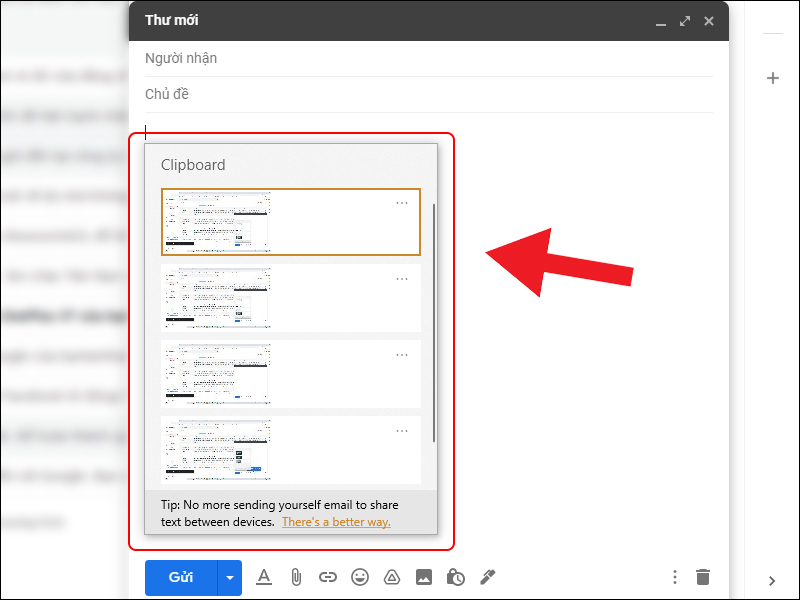Viewport: 800px width, 600px height.
Task: Open text formatting options icon
Action: coord(264,577)
